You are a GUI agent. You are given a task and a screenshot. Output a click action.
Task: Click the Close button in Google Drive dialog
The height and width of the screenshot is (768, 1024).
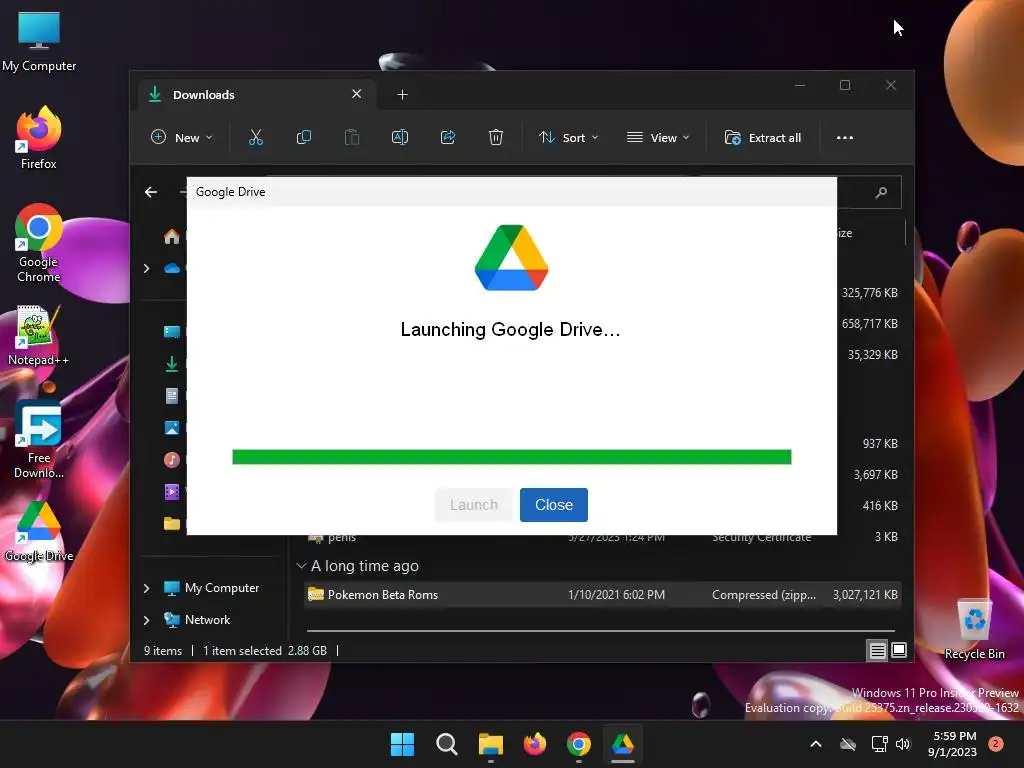pos(554,505)
